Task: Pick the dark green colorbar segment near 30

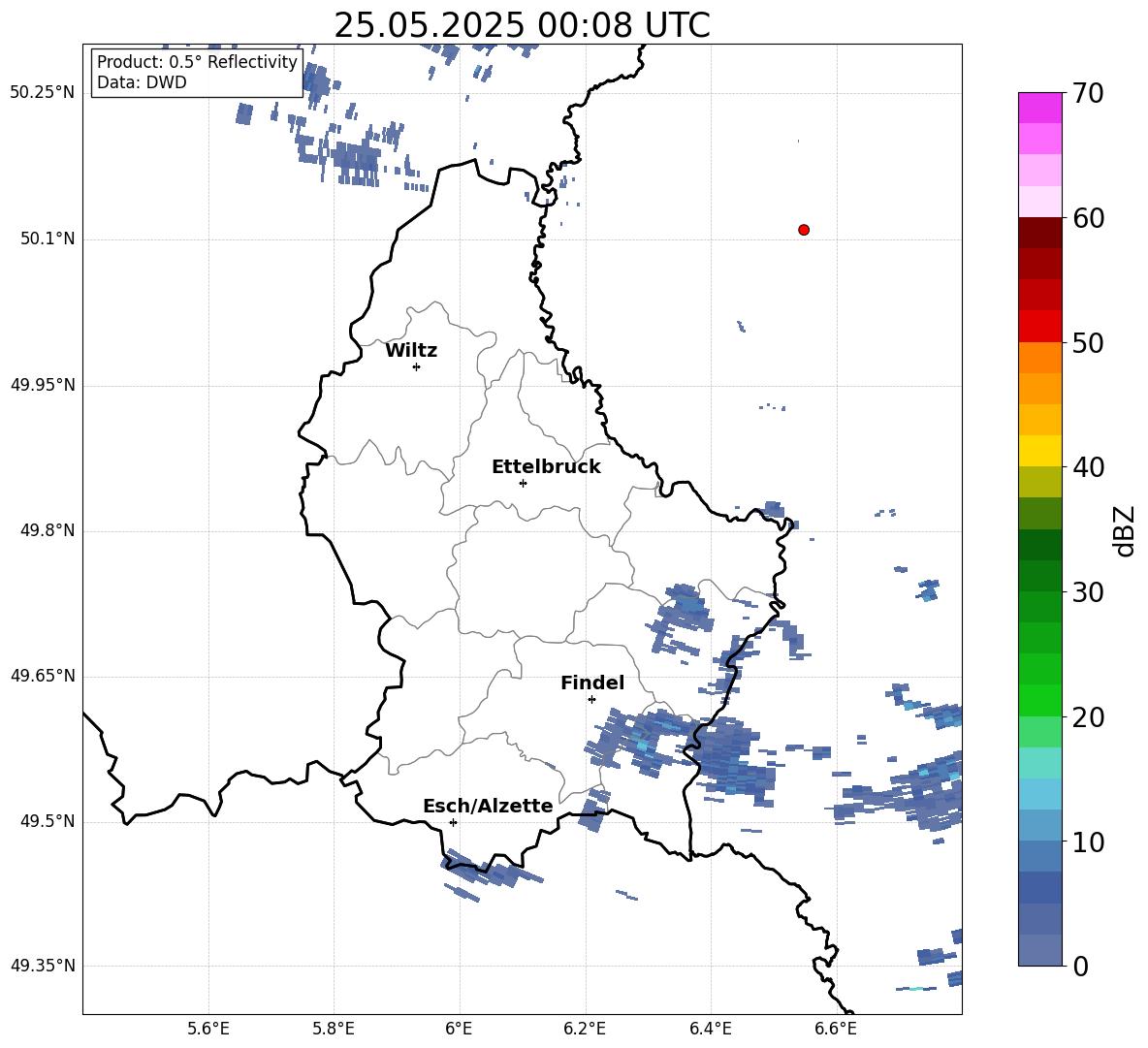Action: pos(1039,576)
